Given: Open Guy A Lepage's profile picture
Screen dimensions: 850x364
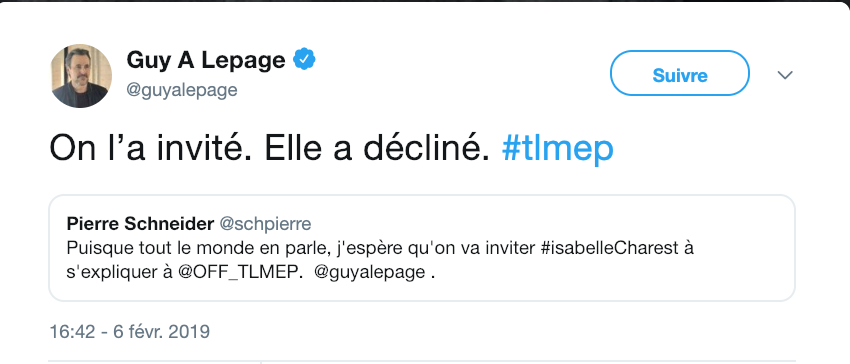Looking at the screenshot, I should point(81,75).
